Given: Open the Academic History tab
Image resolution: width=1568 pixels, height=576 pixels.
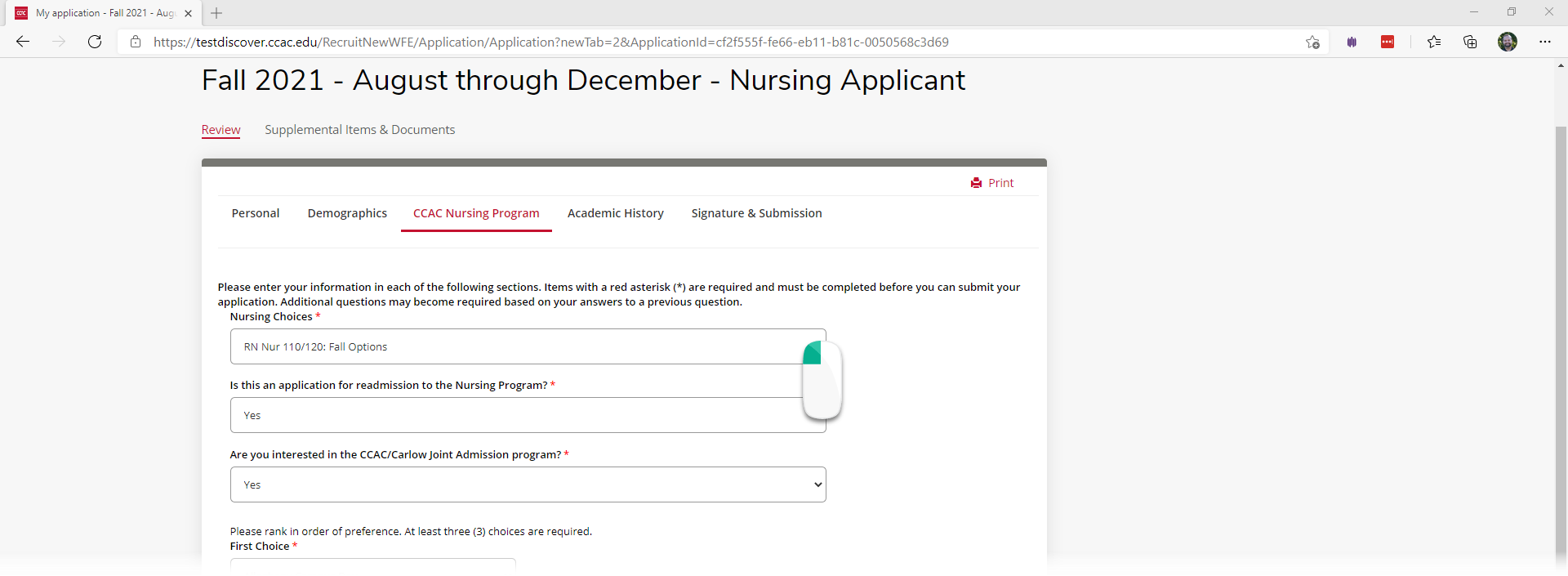Looking at the screenshot, I should click(616, 213).
